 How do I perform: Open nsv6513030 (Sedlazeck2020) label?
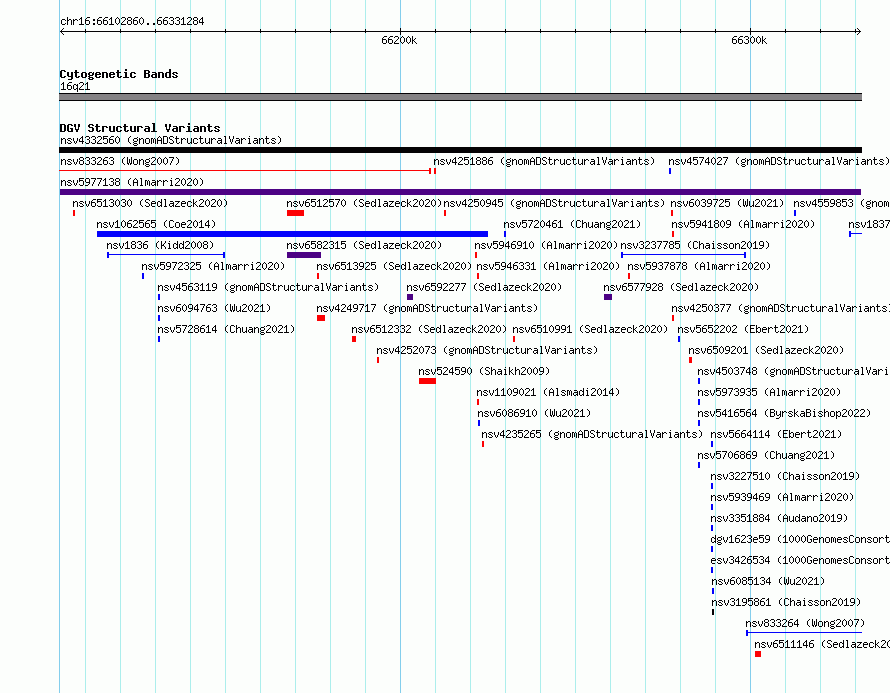[150, 203]
